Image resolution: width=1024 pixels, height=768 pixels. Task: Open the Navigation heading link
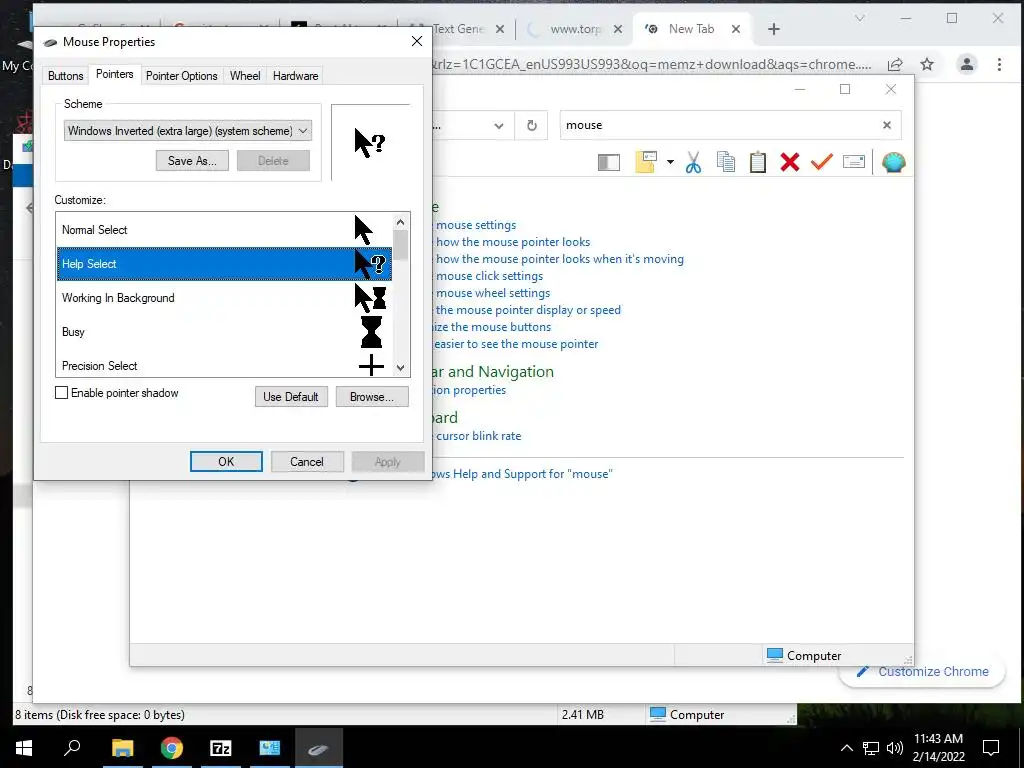point(493,372)
